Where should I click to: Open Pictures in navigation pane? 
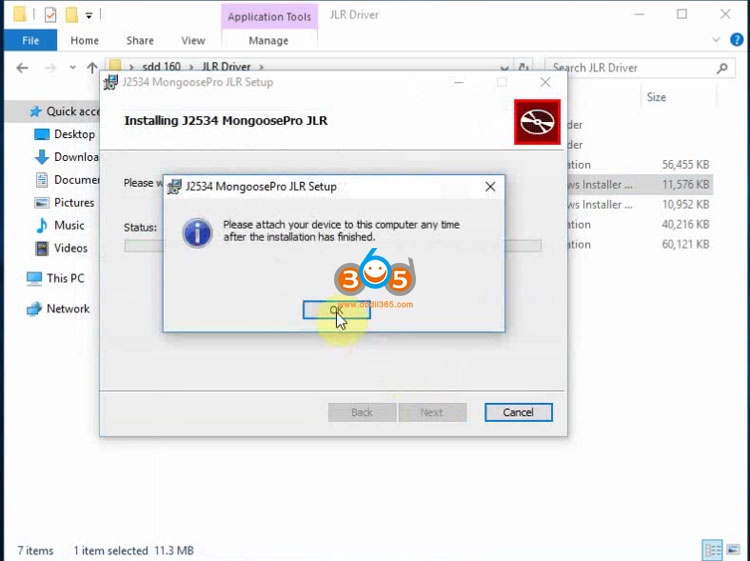coord(65,203)
